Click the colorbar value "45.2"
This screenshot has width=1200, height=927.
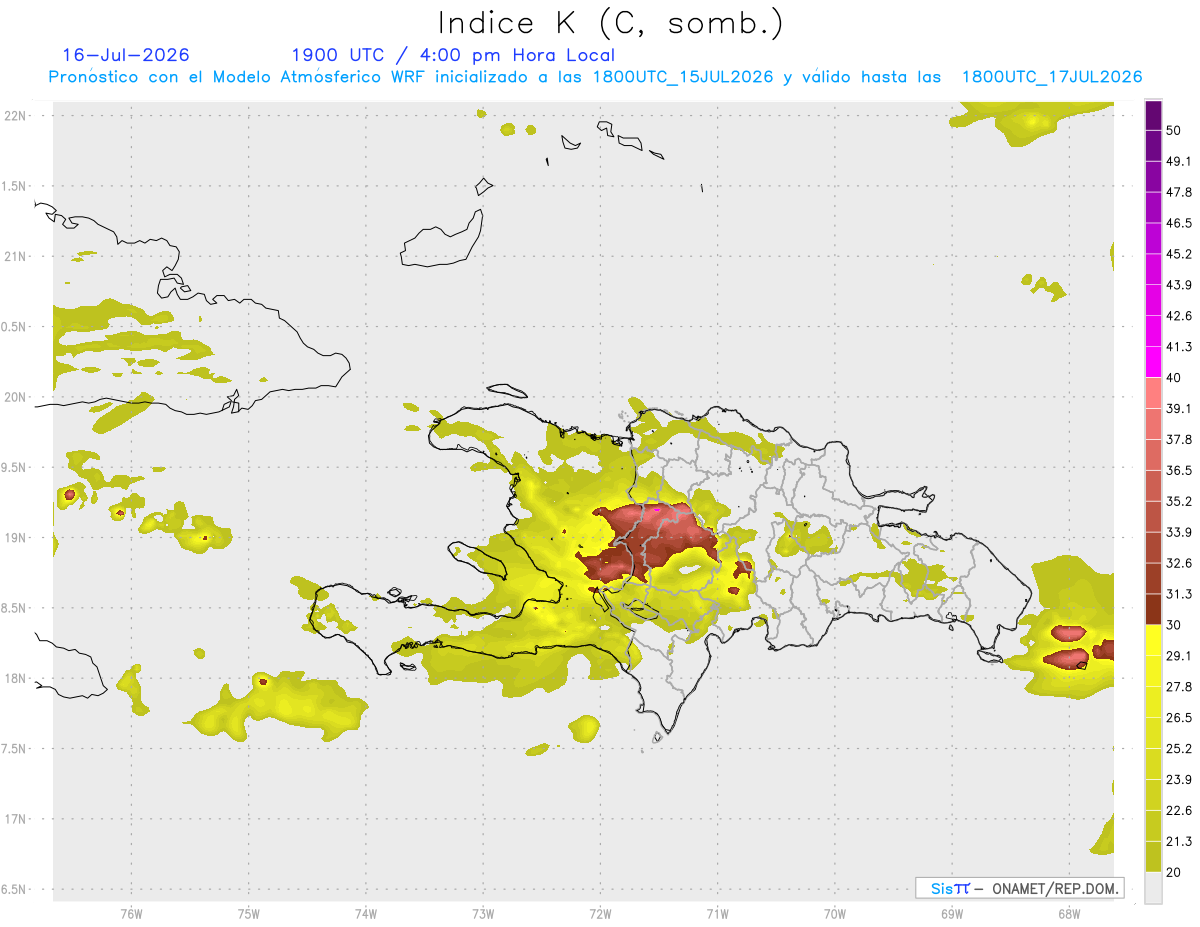click(1179, 254)
